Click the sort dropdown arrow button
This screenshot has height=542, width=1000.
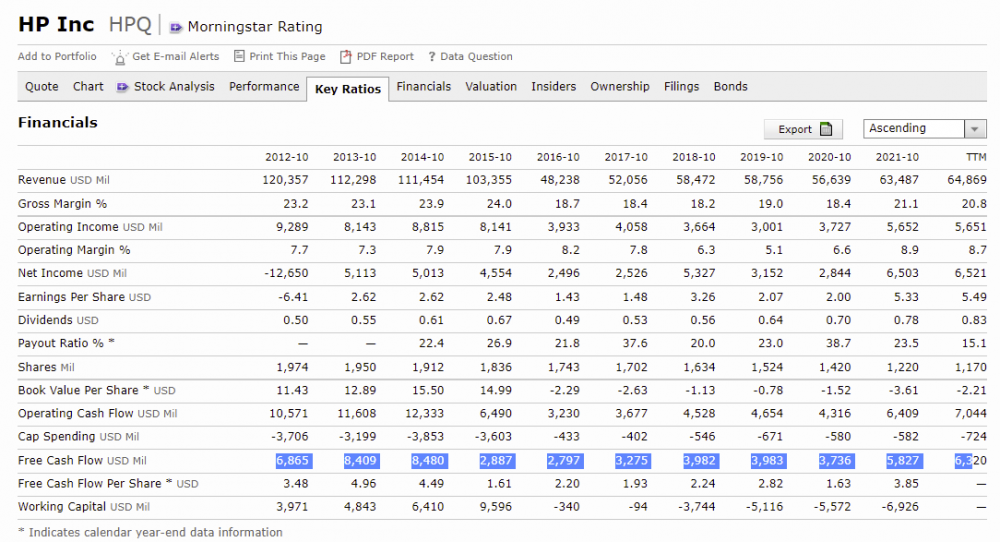click(x=974, y=129)
